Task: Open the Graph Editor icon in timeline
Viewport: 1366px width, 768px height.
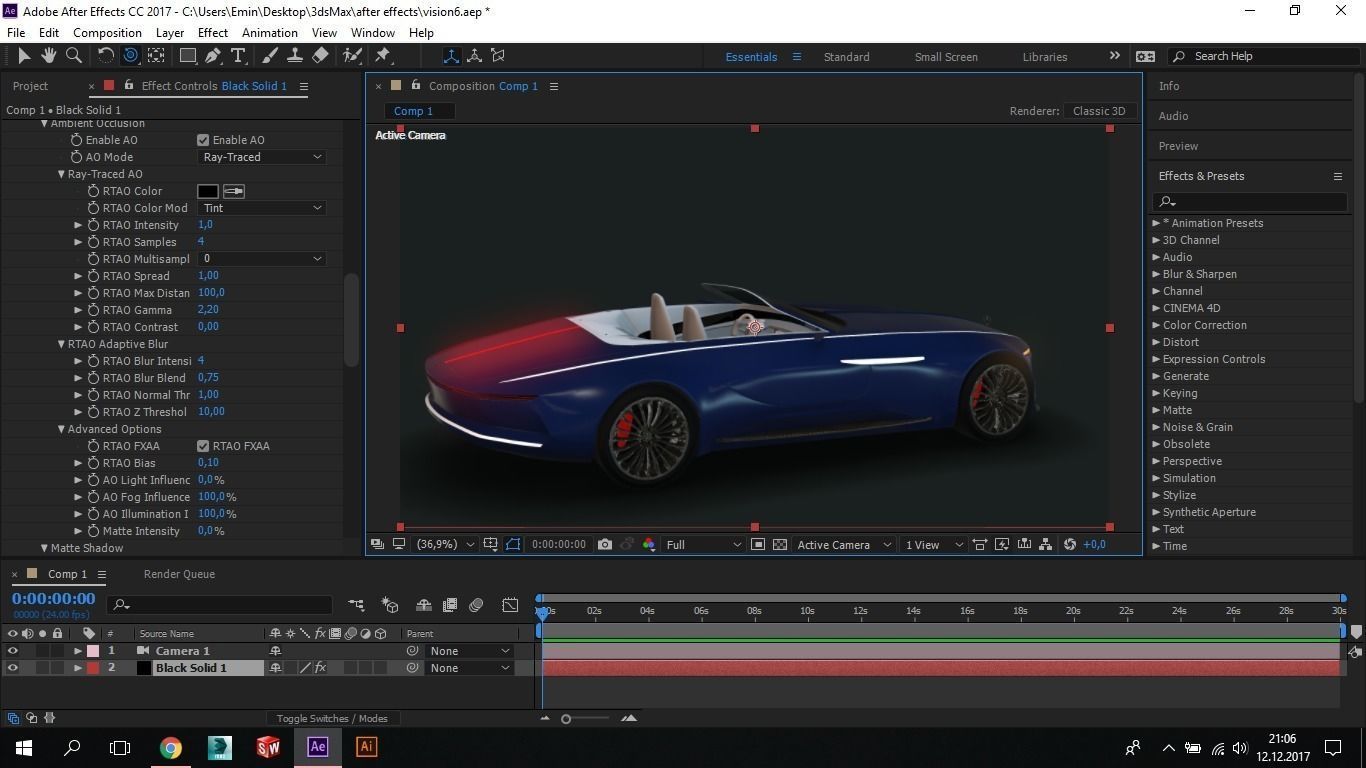Action: tap(510, 605)
